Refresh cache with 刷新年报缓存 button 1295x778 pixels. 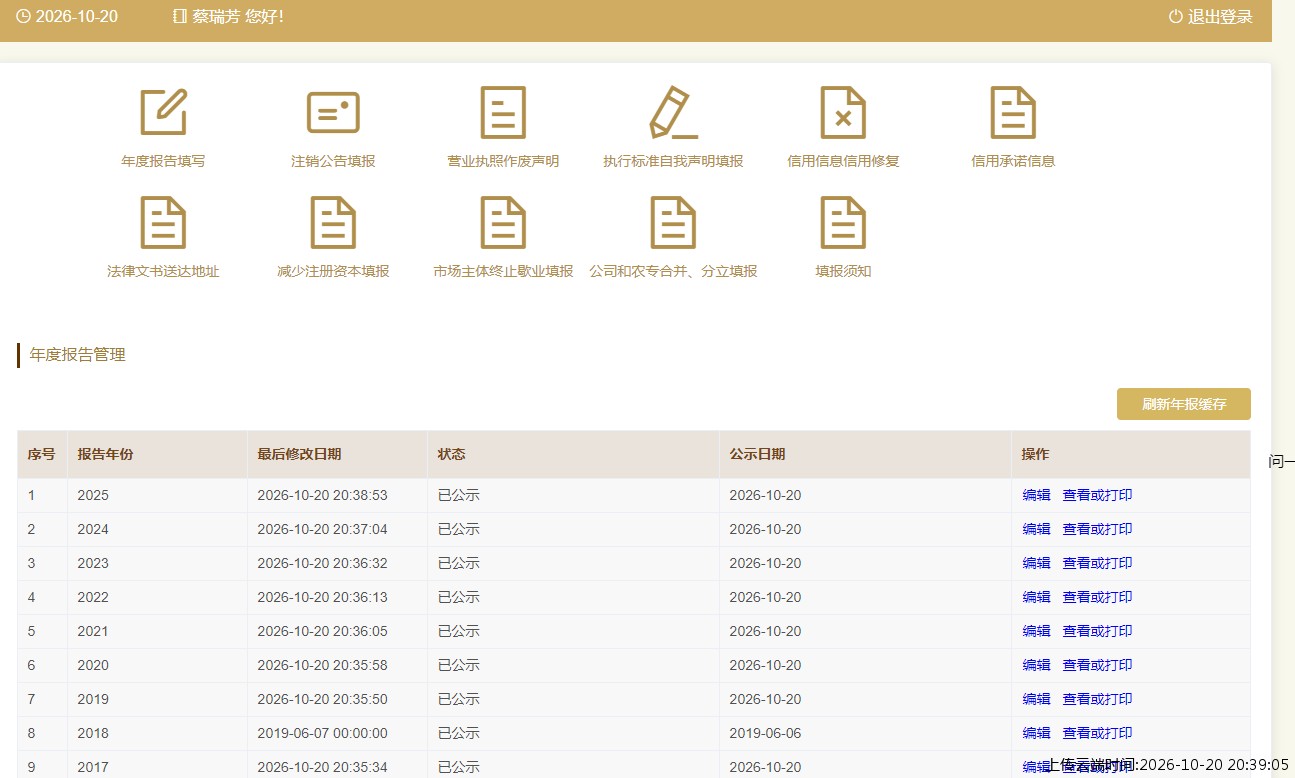point(1184,404)
